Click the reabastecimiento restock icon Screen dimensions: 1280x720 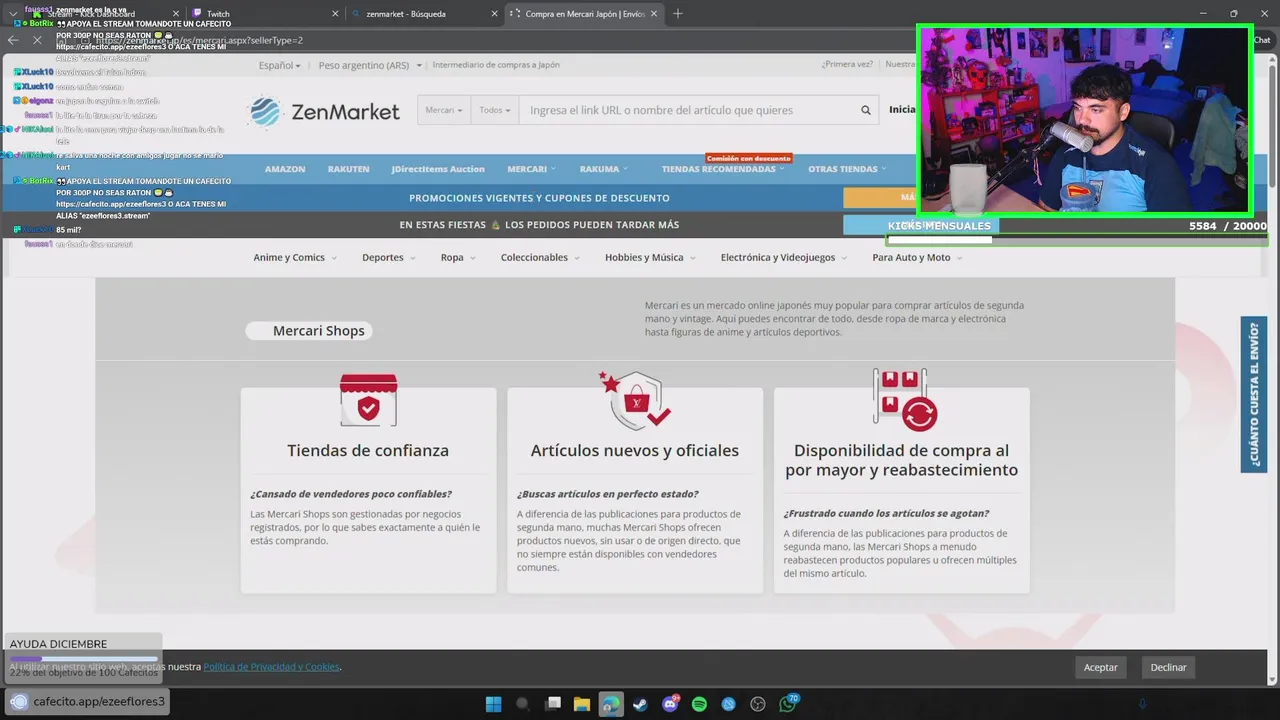coord(905,400)
